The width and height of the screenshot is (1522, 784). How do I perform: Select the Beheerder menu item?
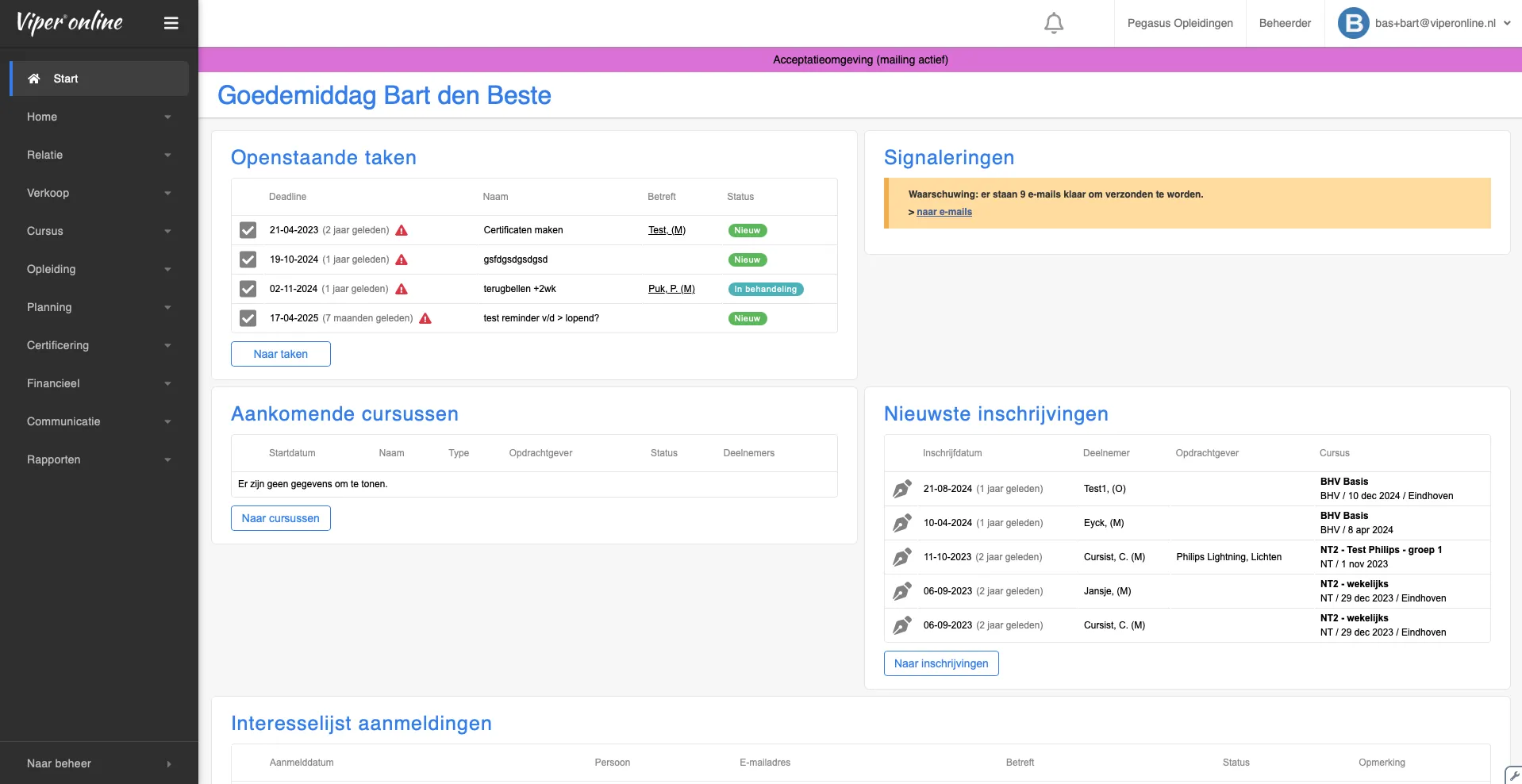[1284, 23]
